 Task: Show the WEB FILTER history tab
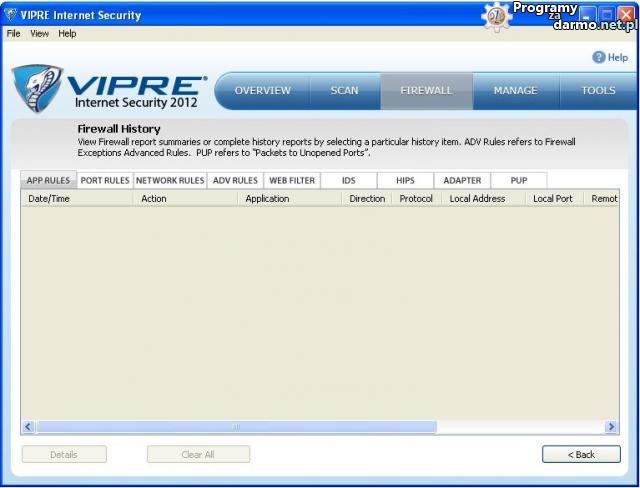pyautogui.click(x=291, y=181)
